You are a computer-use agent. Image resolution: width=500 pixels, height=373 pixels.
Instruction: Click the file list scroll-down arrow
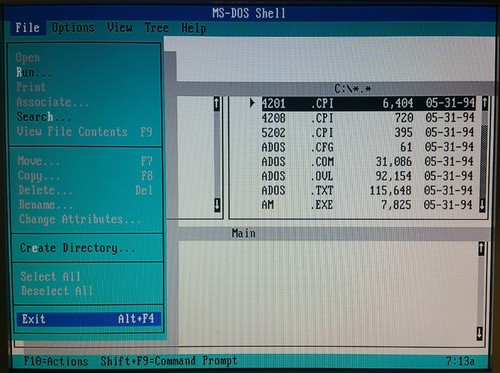(x=482, y=205)
